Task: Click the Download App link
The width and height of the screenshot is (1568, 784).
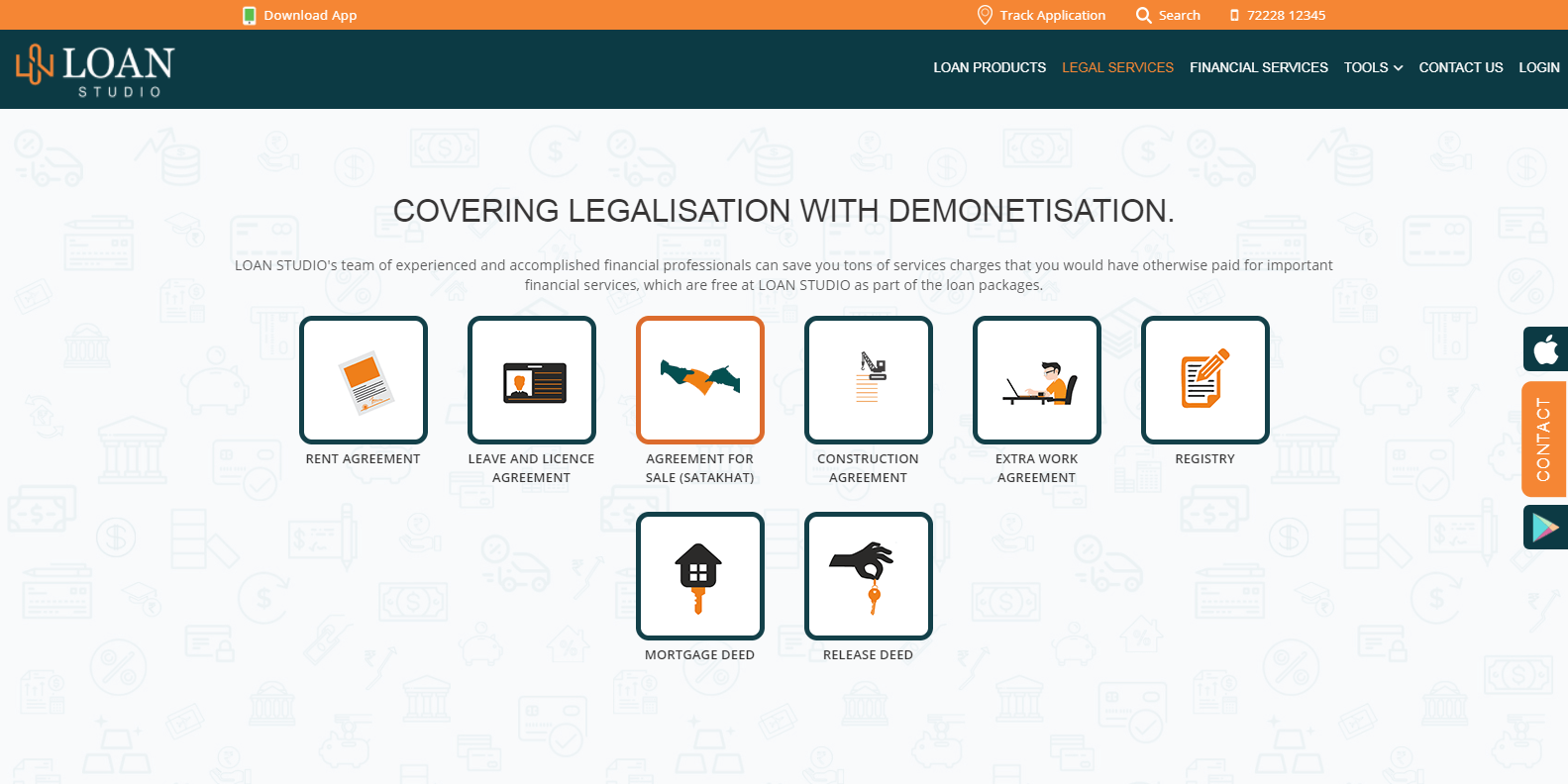Action: [300, 15]
